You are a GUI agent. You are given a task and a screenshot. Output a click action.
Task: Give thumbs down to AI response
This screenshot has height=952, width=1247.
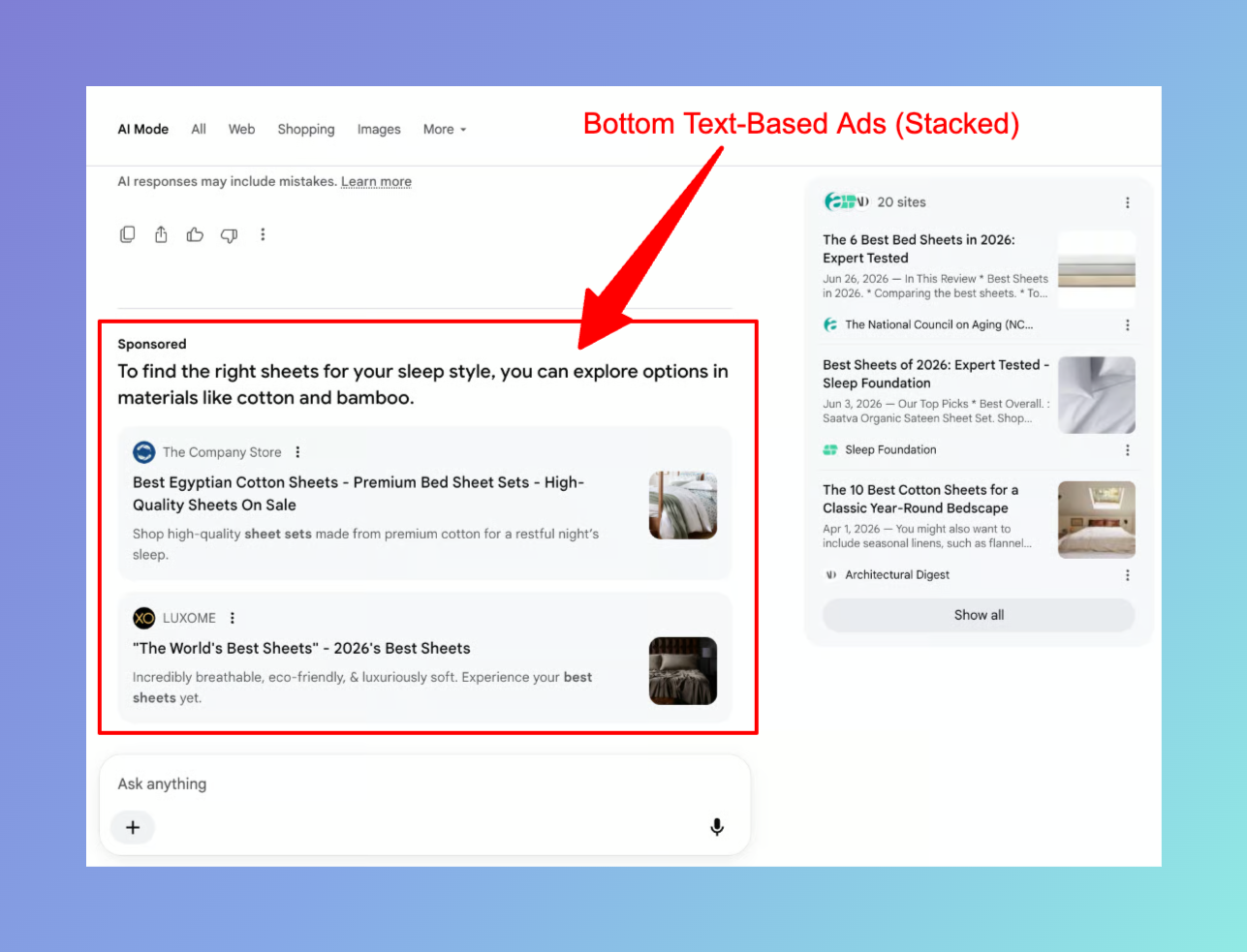229,235
